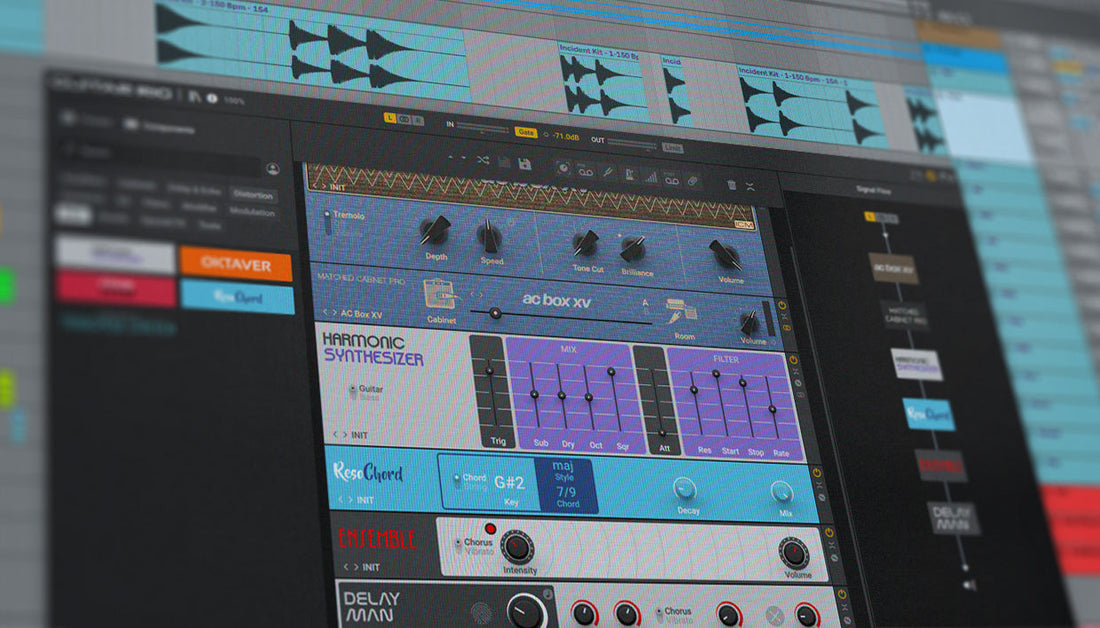Viewport: 1100px width, 628px height.
Task: Click the -71.0dB gate threshold value
Action: [x=565, y=136]
